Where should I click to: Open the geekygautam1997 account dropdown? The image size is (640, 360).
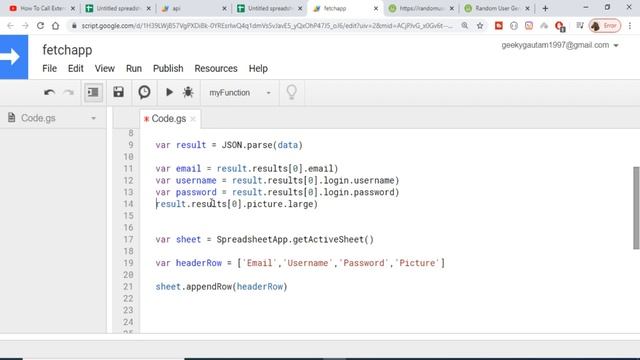[560, 45]
